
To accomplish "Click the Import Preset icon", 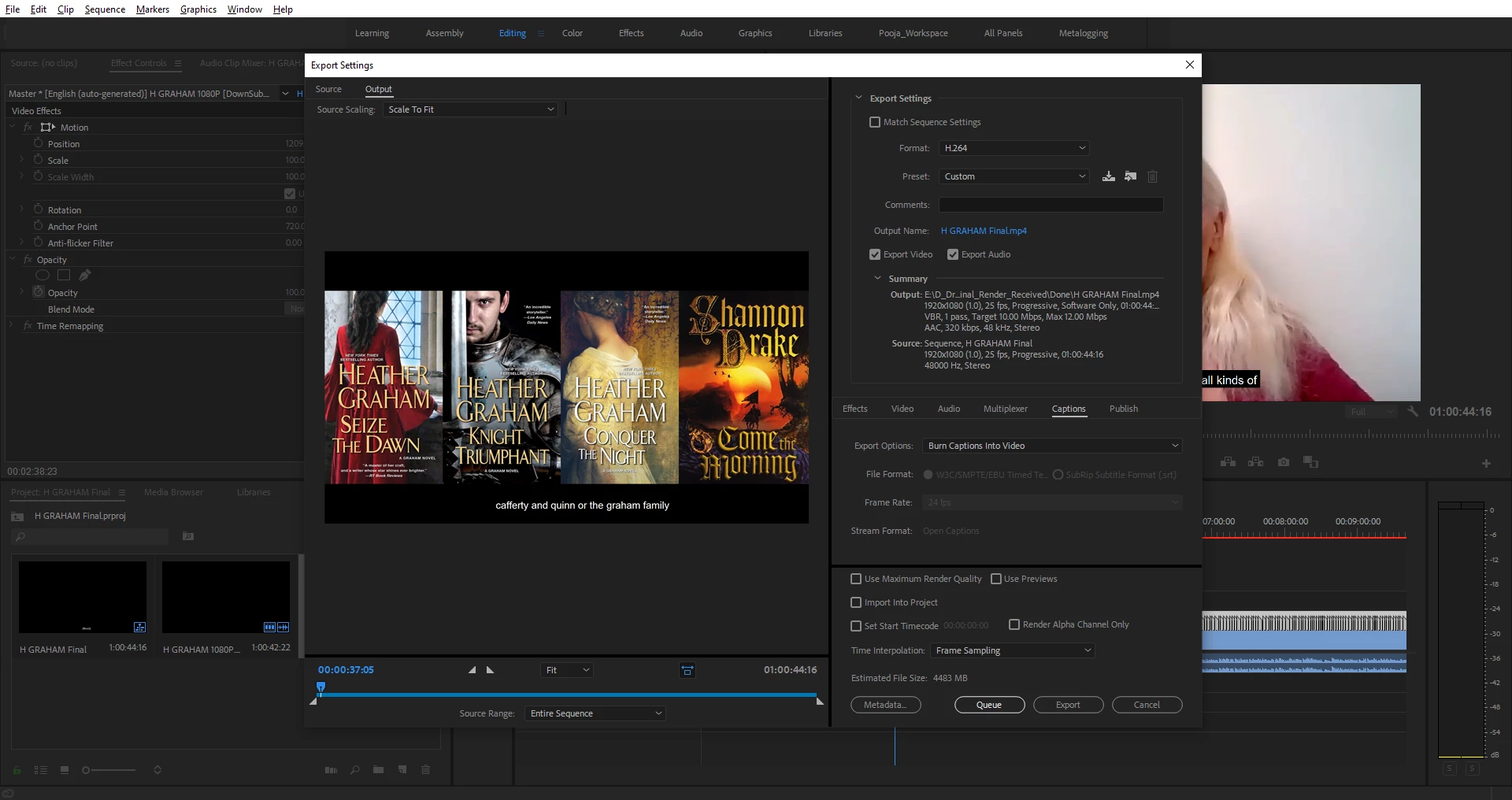I will [x=1131, y=176].
